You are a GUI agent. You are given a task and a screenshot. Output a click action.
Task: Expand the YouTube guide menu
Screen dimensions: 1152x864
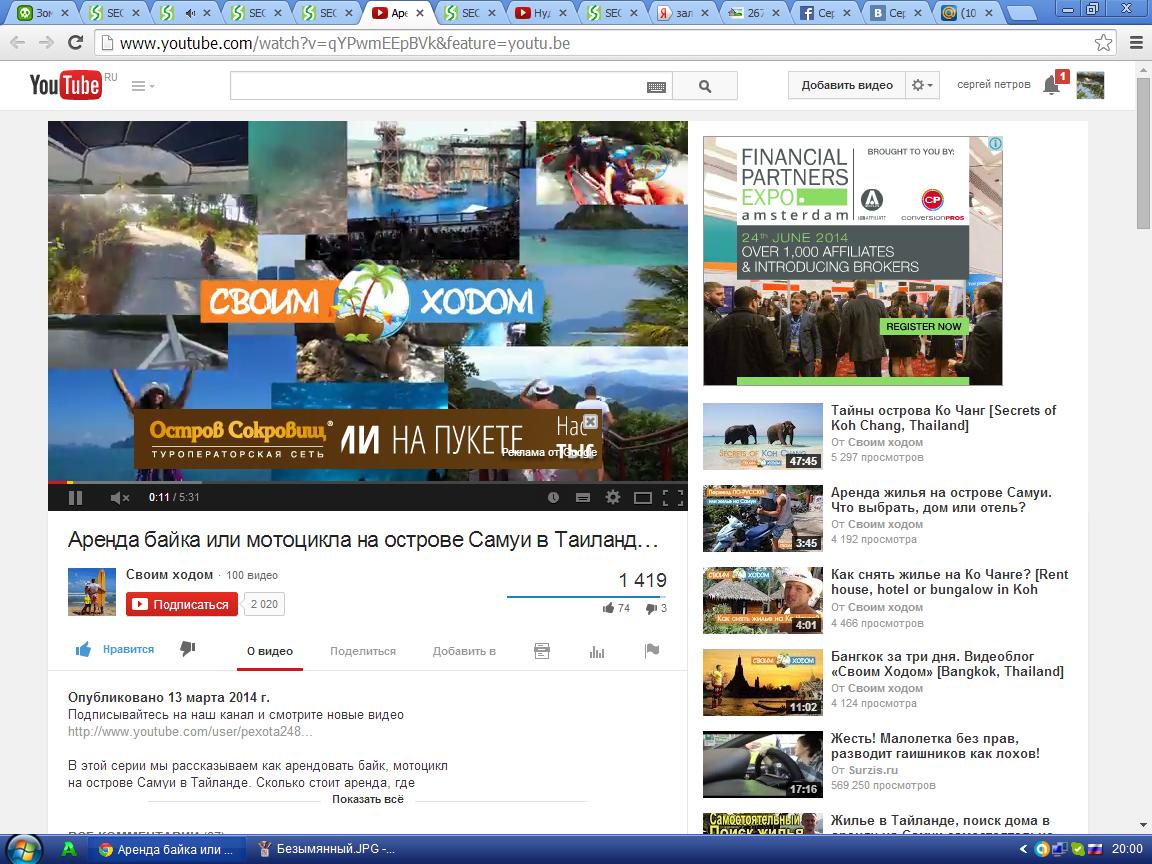(x=143, y=86)
